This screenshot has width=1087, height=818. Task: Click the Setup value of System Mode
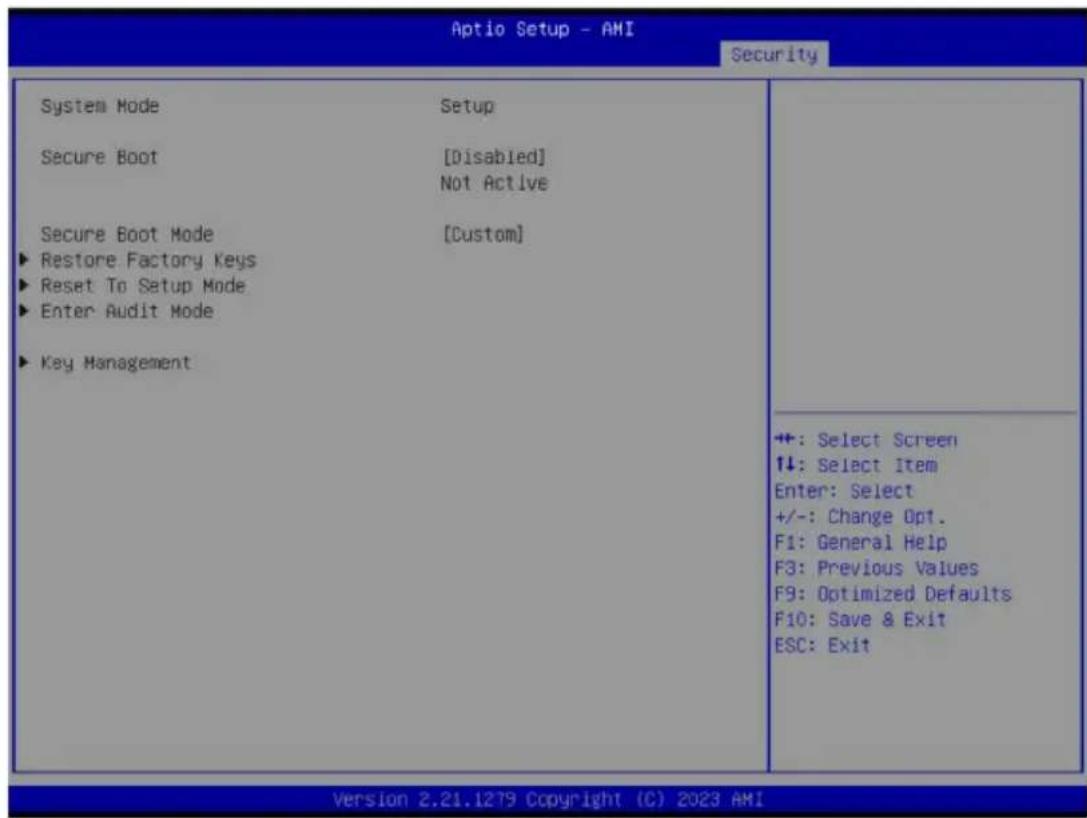(x=467, y=106)
